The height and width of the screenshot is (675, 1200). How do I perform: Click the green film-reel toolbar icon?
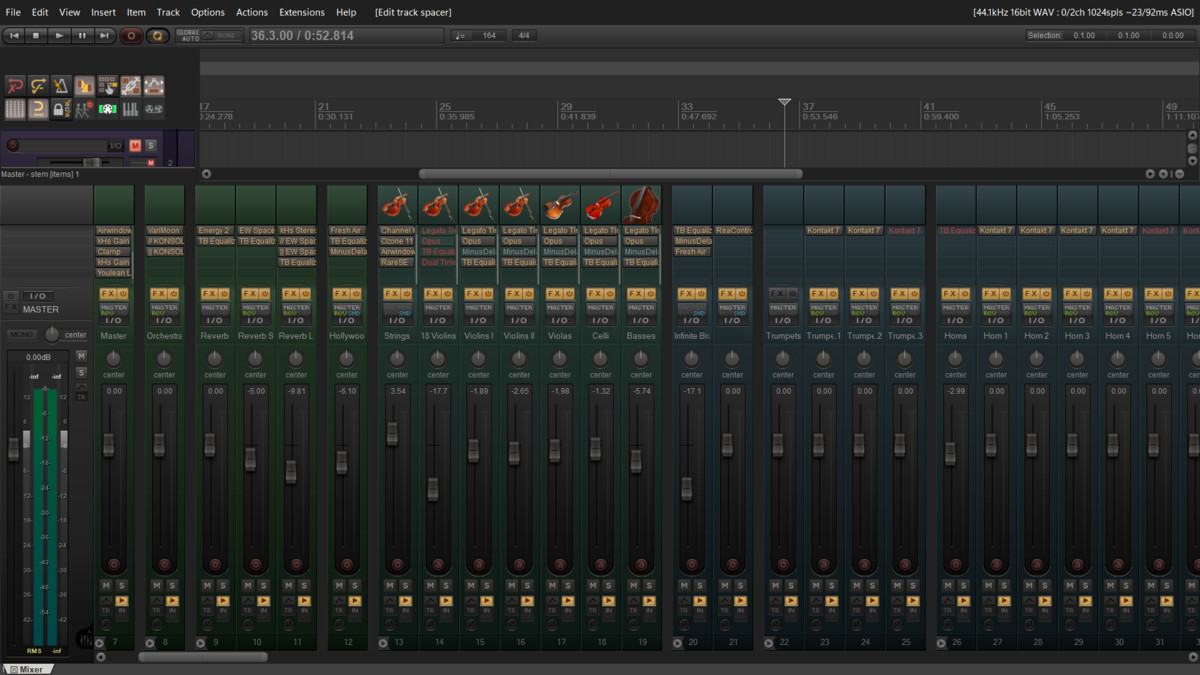click(x=107, y=109)
